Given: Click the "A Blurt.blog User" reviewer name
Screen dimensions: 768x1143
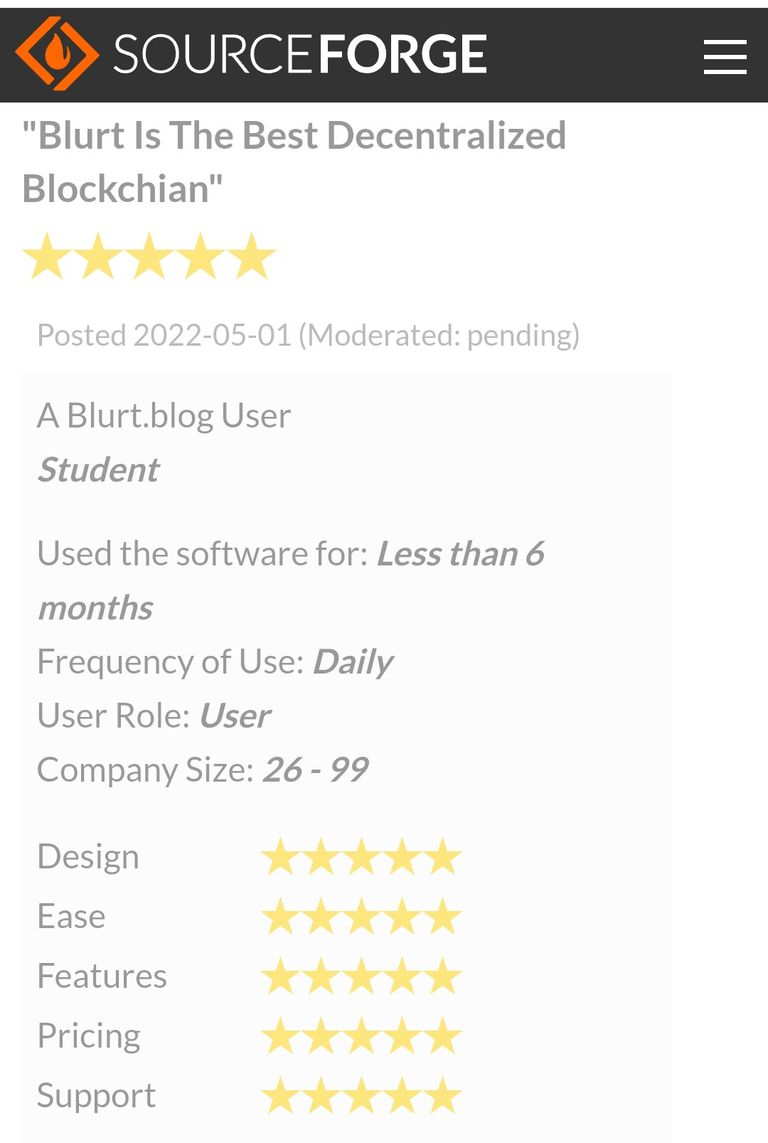Looking at the screenshot, I should pyautogui.click(x=164, y=416).
